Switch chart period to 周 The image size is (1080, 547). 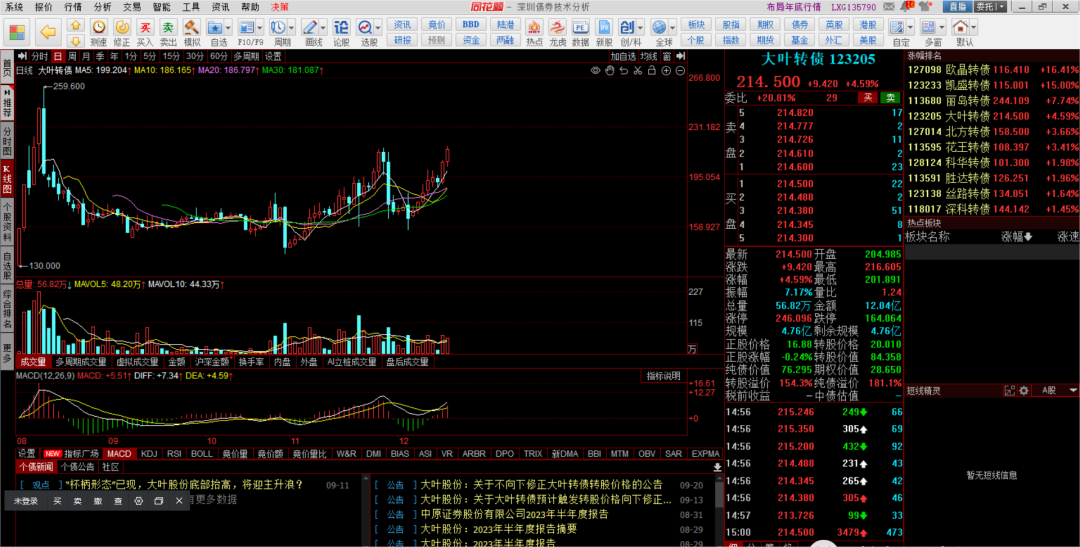point(72,56)
